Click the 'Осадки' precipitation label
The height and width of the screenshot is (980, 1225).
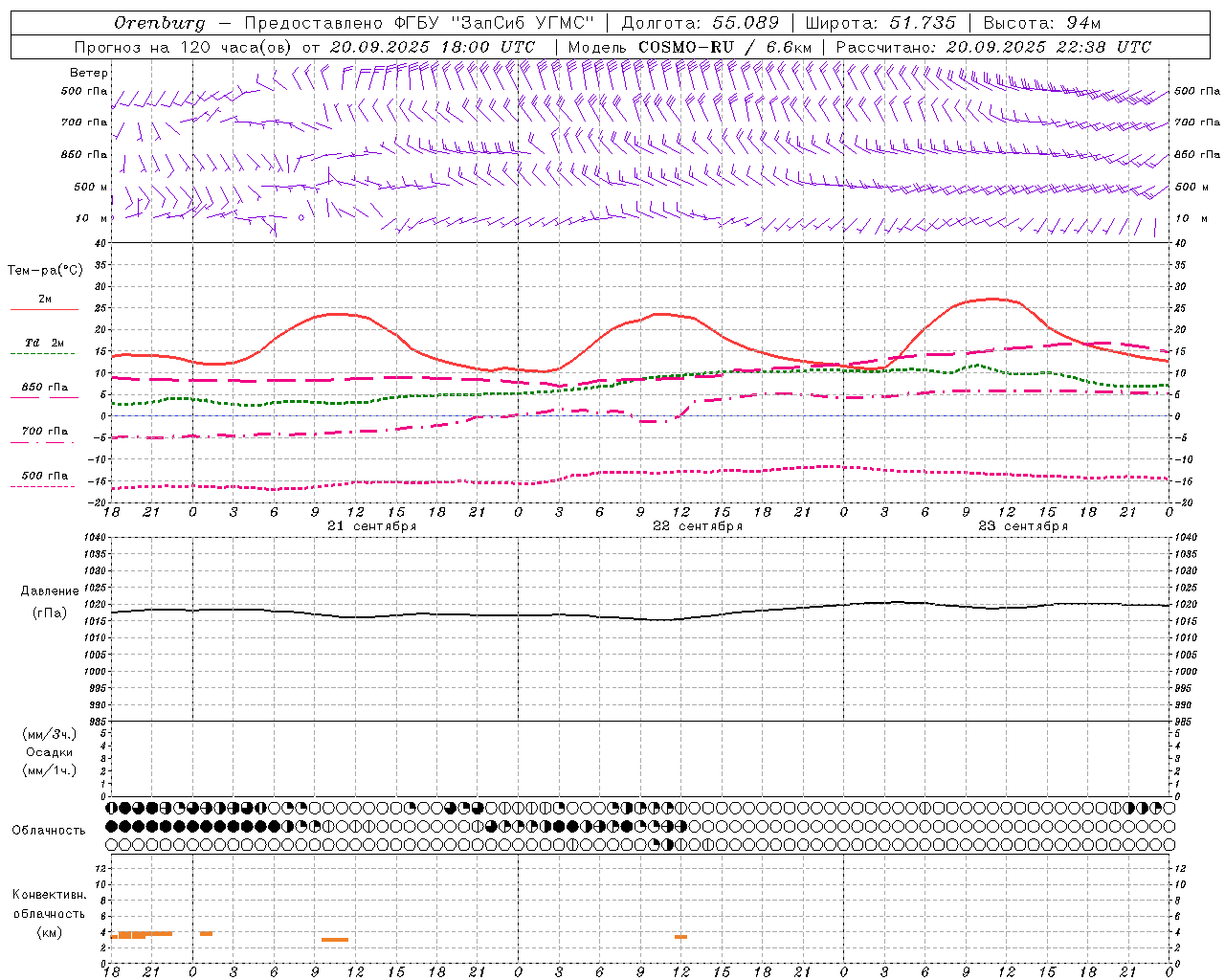point(50,752)
